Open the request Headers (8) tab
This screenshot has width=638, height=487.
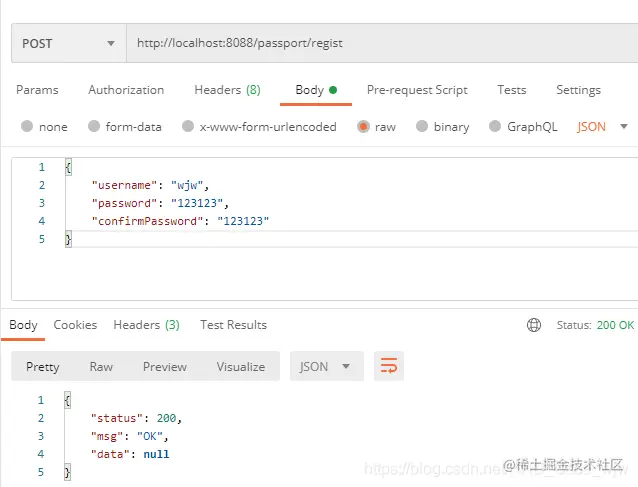[x=227, y=90]
